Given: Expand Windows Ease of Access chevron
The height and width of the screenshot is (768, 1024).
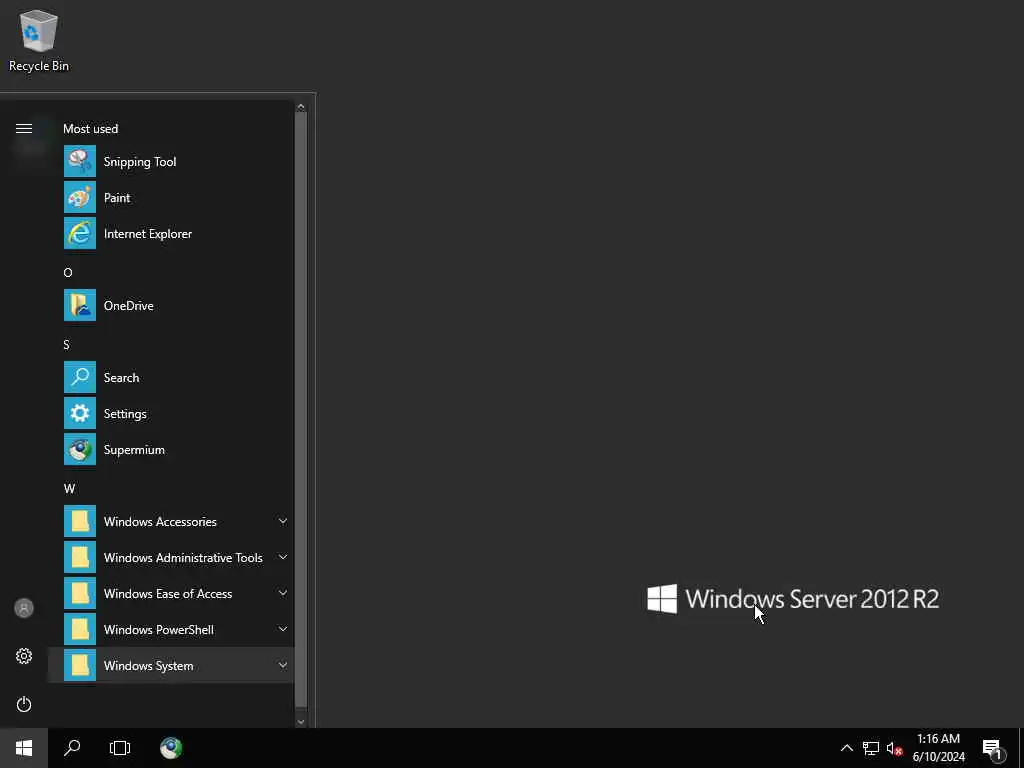Looking at the screenshot, I should pos(283,593).
